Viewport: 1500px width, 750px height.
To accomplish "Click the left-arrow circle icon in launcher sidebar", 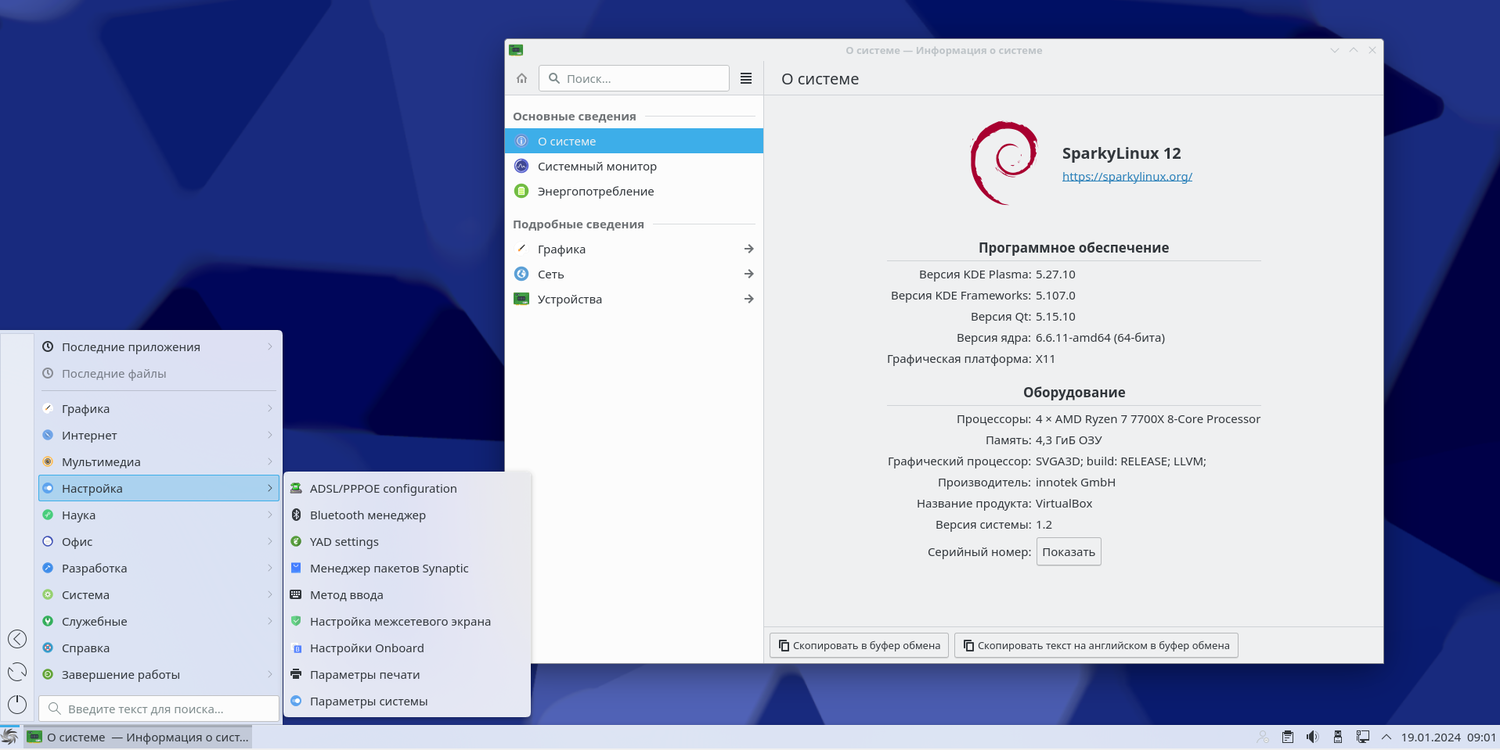I will [x=17, y=639].
